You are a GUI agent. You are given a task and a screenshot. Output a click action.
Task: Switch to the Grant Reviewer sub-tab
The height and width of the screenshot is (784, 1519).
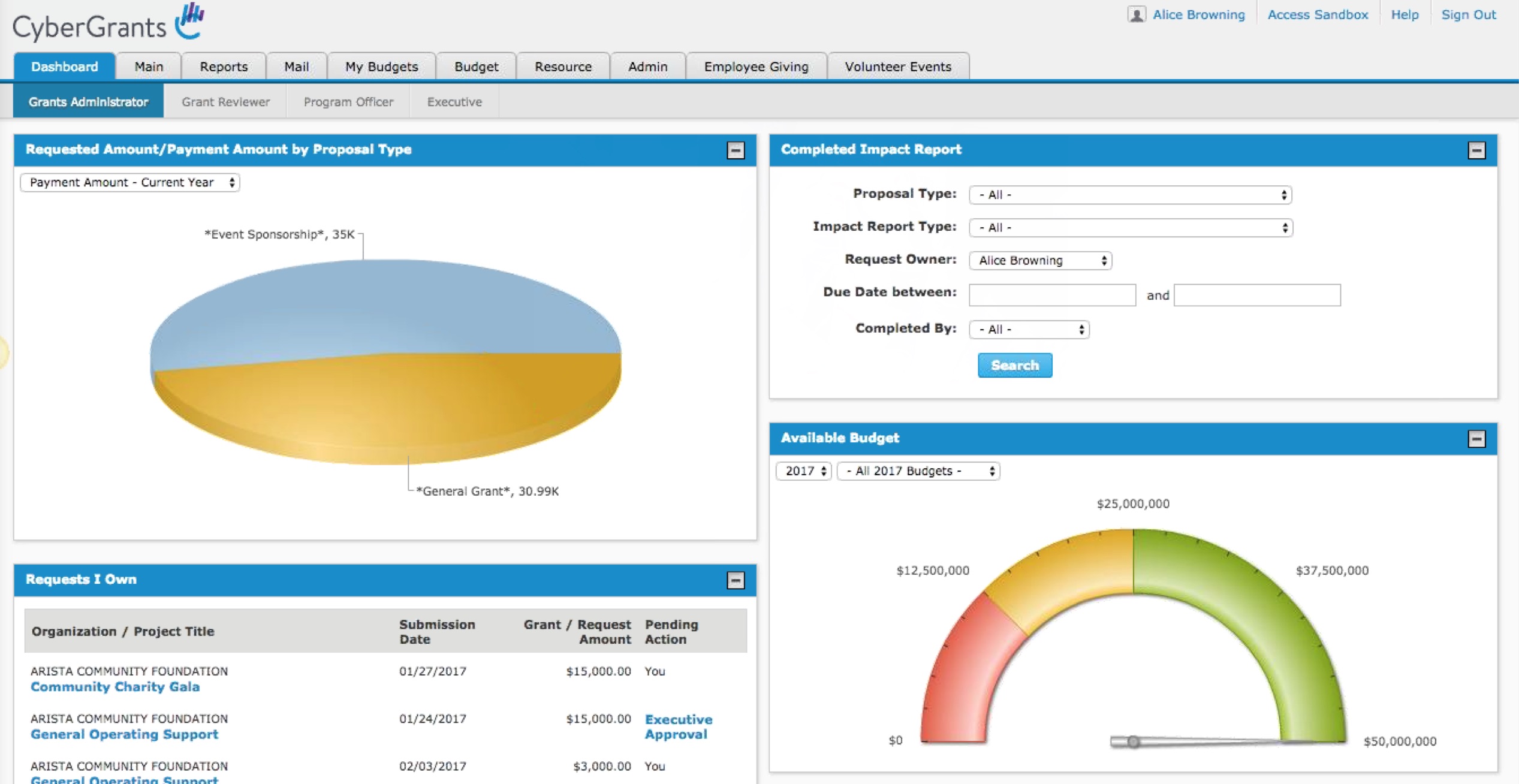(225, 102)
